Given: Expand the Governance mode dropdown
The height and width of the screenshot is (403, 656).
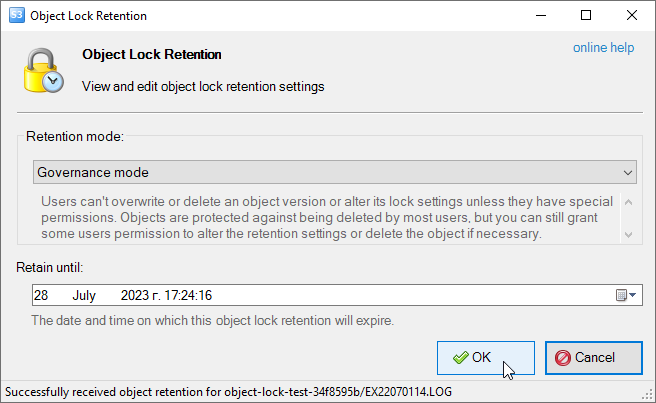Looking at the screenshot, I should 628,172.
